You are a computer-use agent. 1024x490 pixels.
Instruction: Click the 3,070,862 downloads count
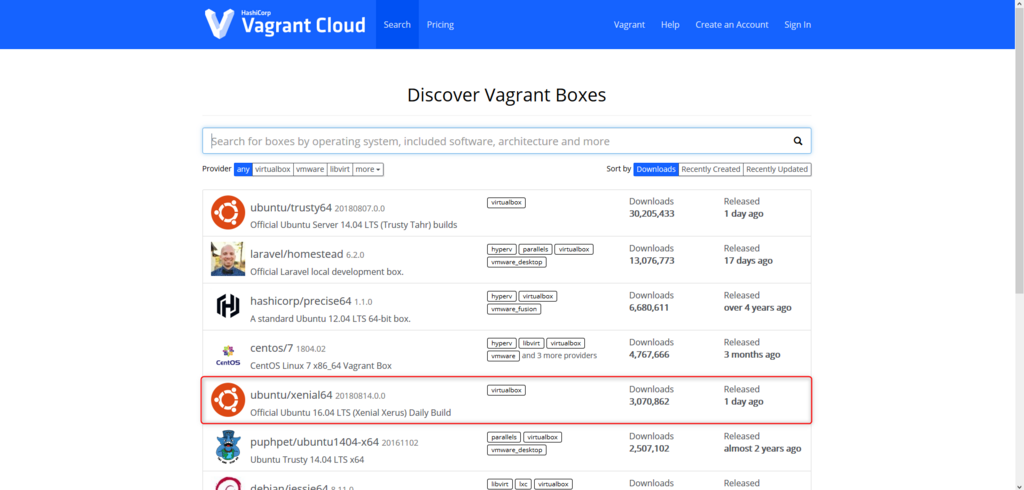coord(649,402)
